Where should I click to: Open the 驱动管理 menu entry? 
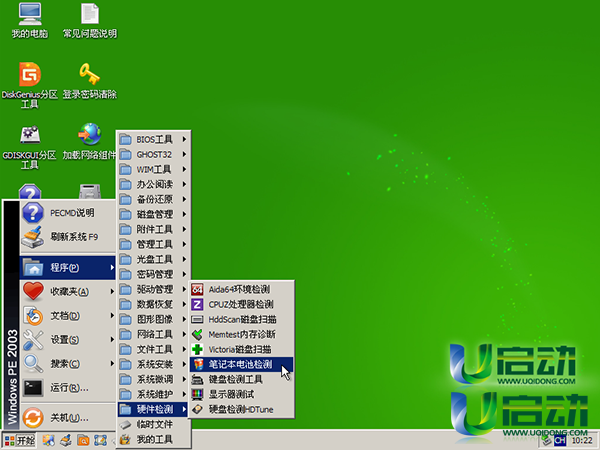153,289
